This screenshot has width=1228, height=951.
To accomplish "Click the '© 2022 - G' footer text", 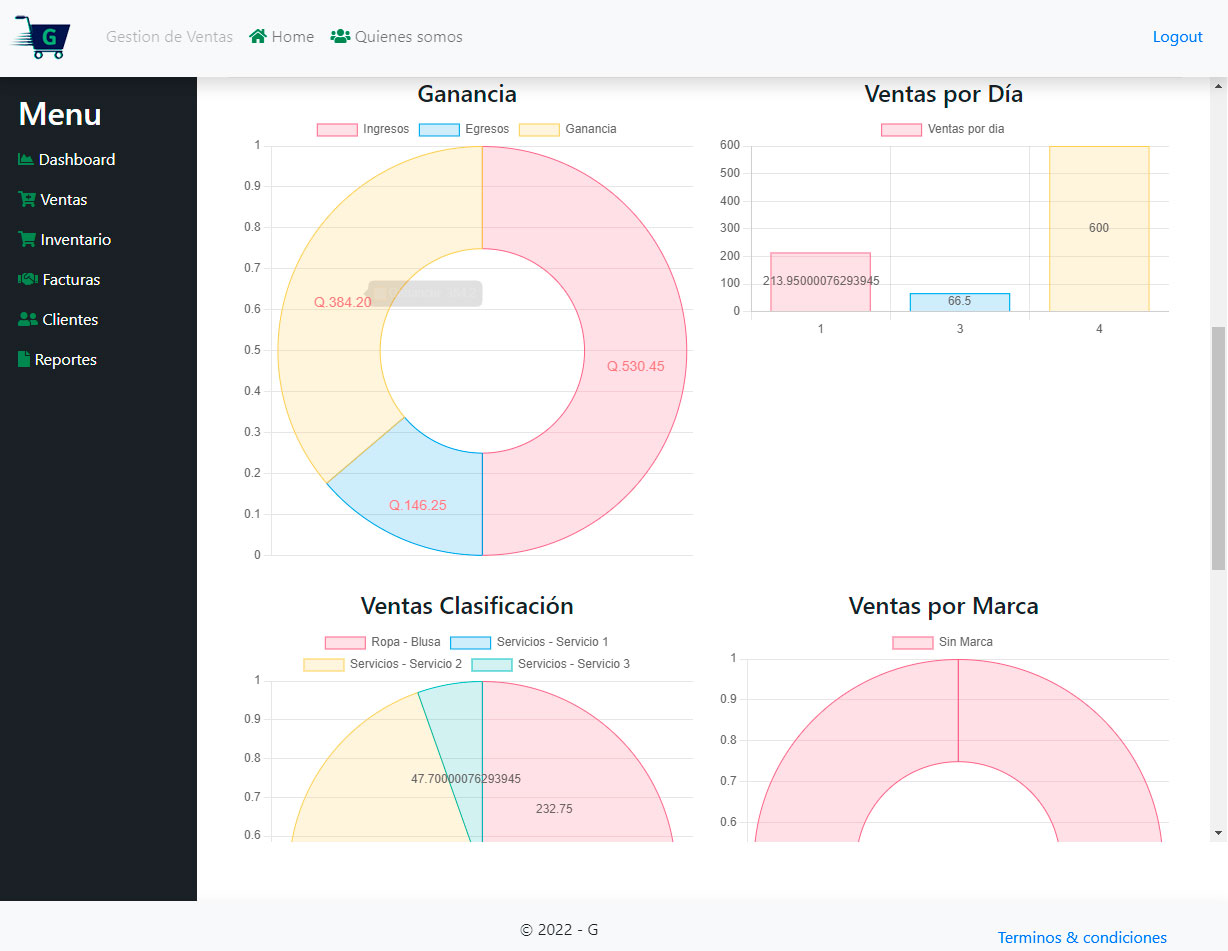I will [560, 930].
